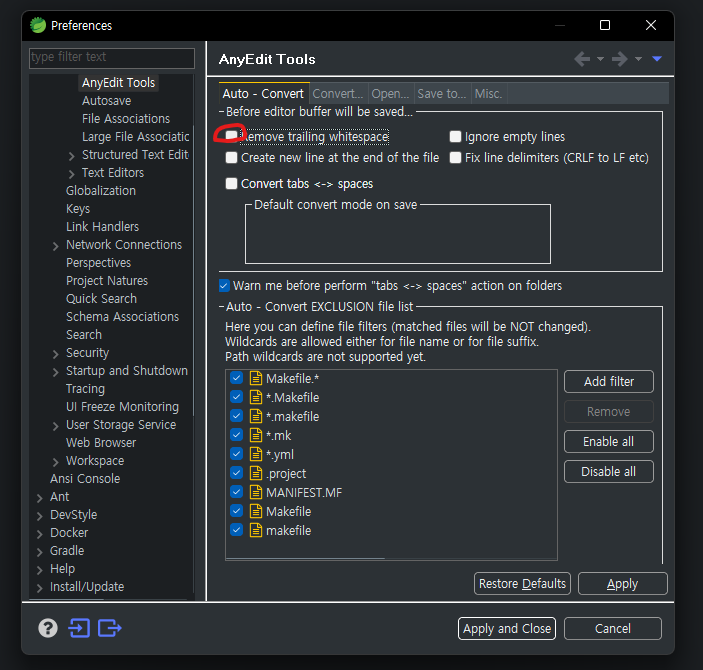Check Fix line delimiters option
This screenshot has height=670, width=703.
(456, 157)
